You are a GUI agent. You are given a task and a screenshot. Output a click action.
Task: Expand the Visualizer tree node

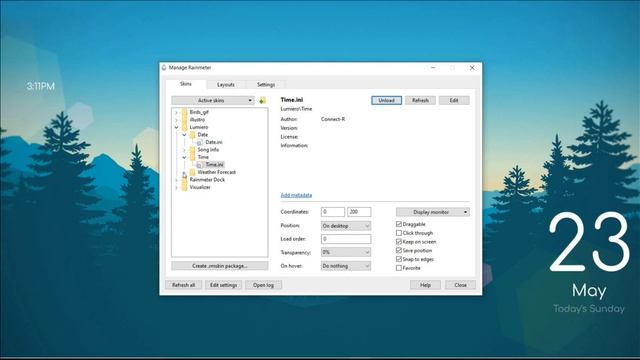point(176,187)
